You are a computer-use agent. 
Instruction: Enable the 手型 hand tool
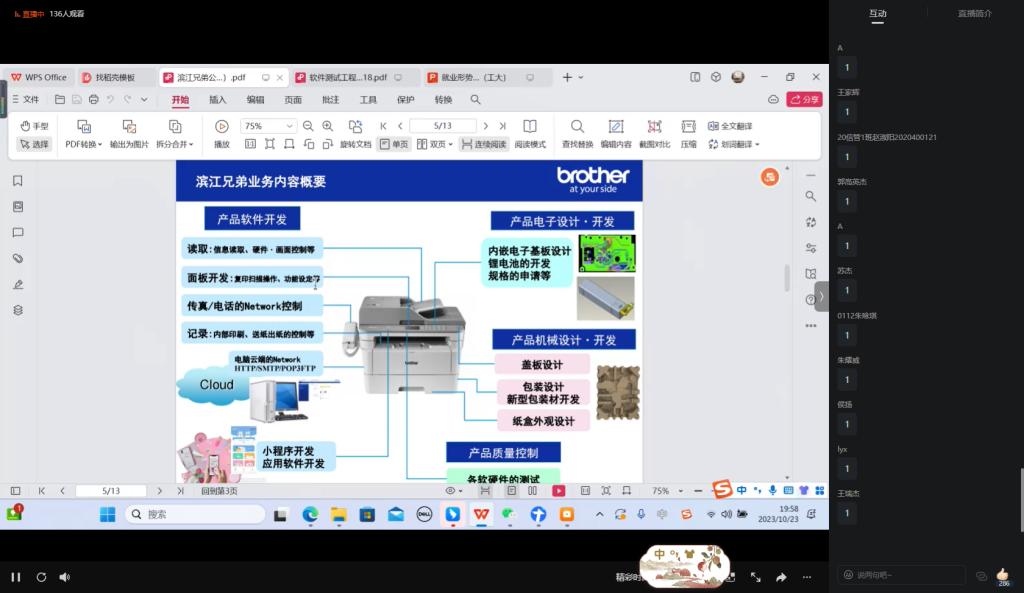34,126
